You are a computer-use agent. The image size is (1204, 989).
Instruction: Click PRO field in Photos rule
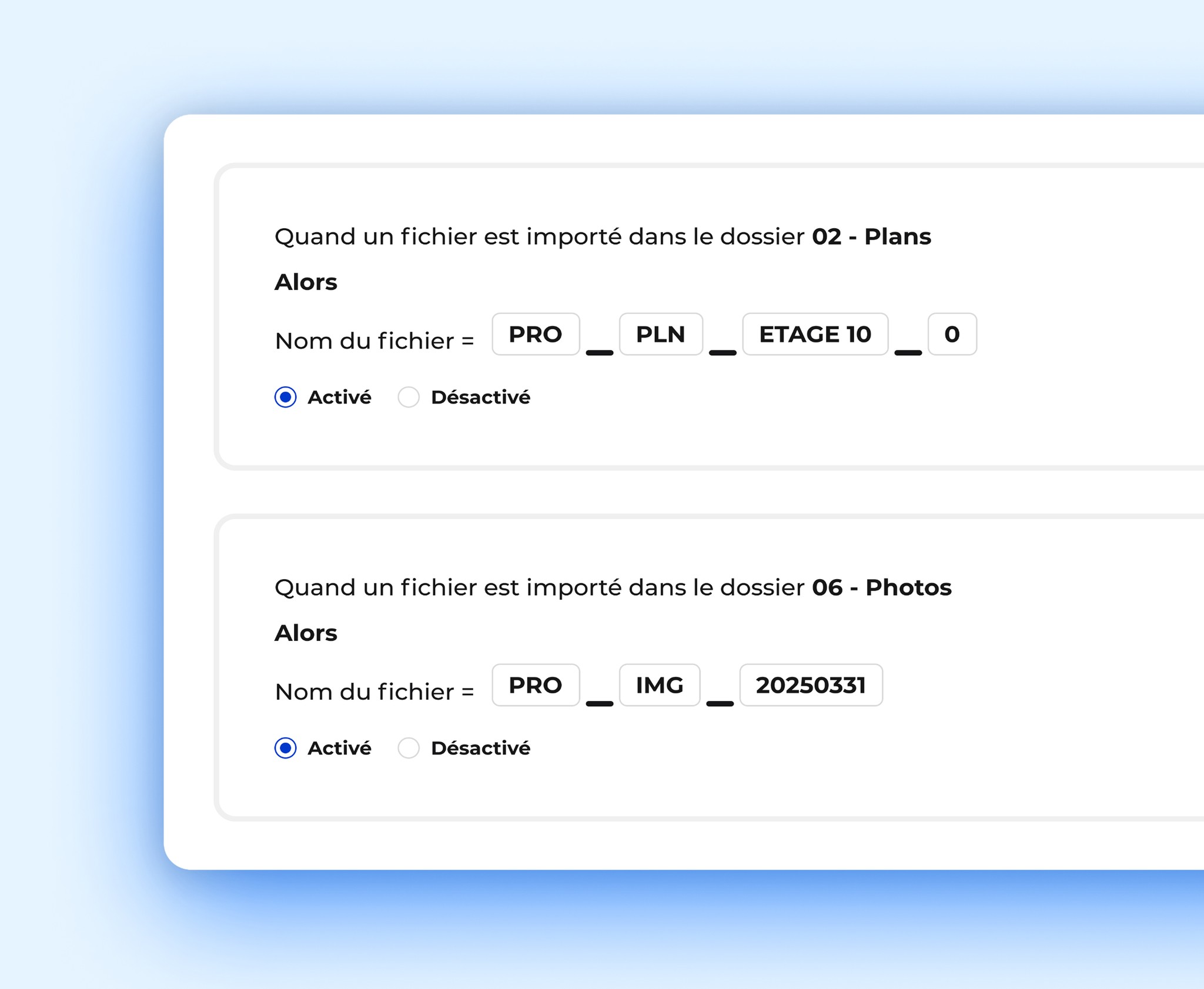536,685
